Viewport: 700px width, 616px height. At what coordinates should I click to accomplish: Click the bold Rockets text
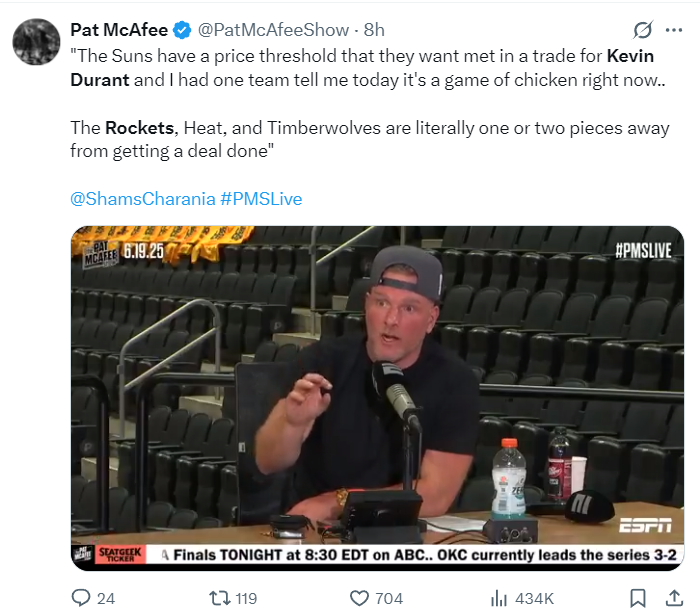coord(140,128)
